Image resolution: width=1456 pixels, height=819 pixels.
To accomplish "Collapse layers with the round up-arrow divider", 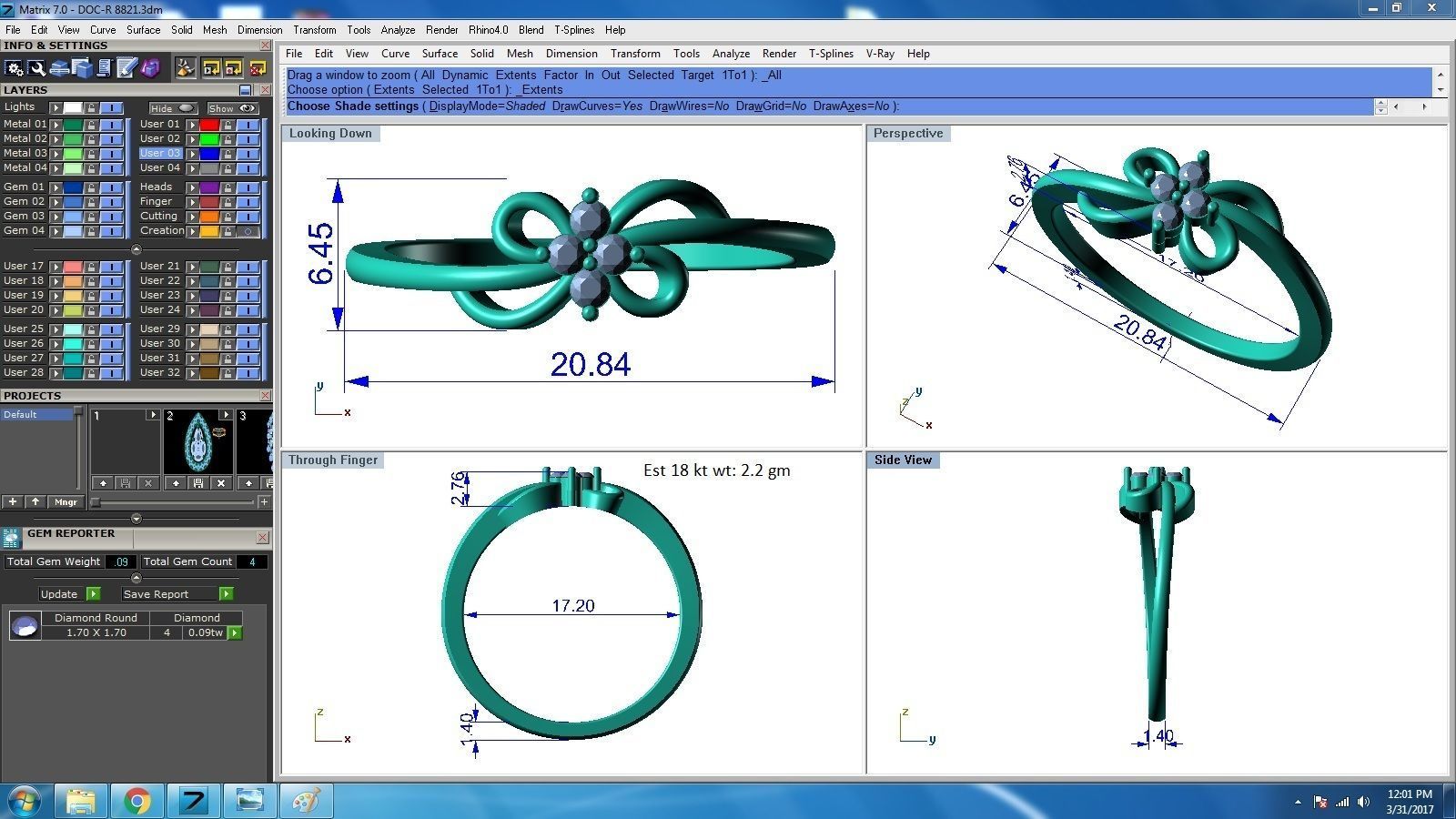I will coord(136,249).
